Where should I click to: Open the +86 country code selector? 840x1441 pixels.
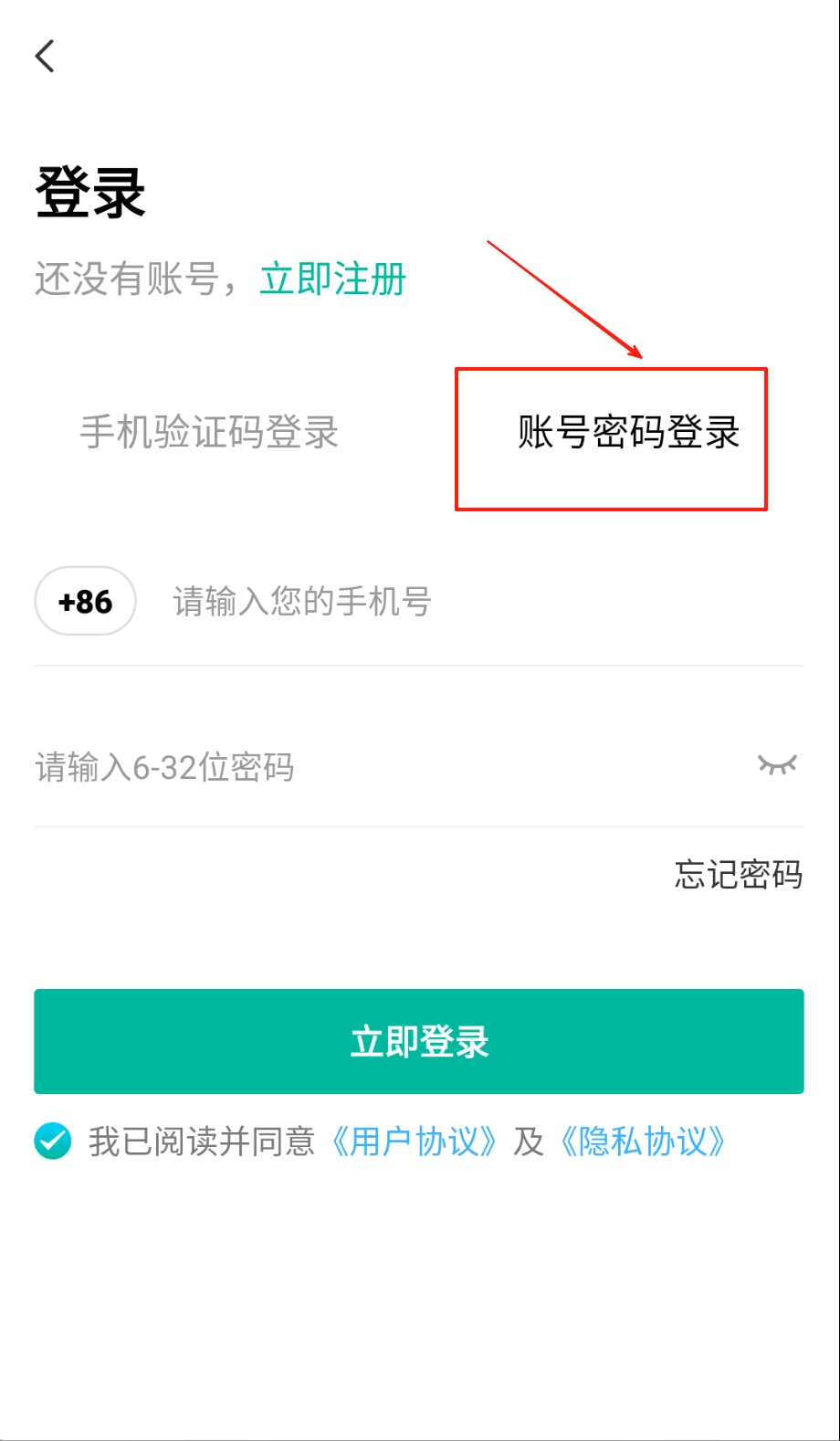85,601
